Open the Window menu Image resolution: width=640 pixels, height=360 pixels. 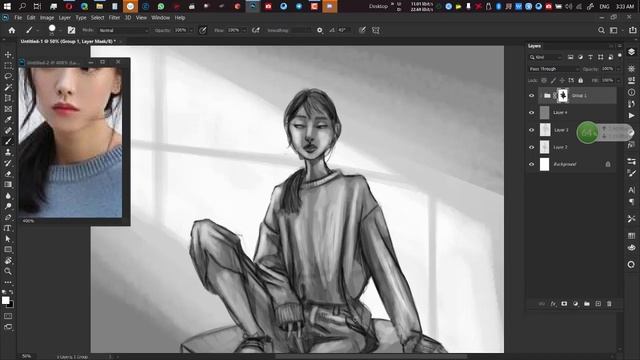coord(160,18)
